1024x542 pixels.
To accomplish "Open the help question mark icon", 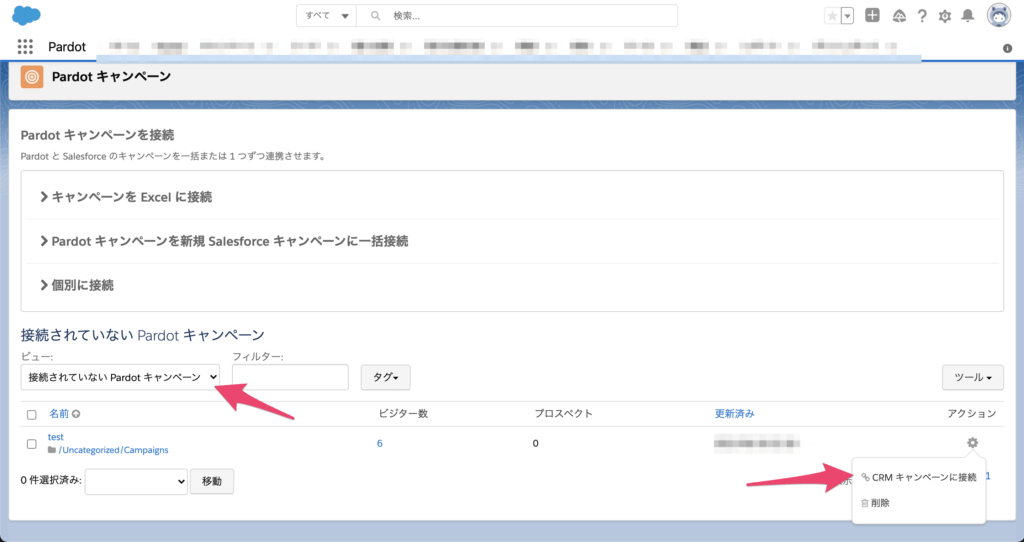I will pos(921,16).
